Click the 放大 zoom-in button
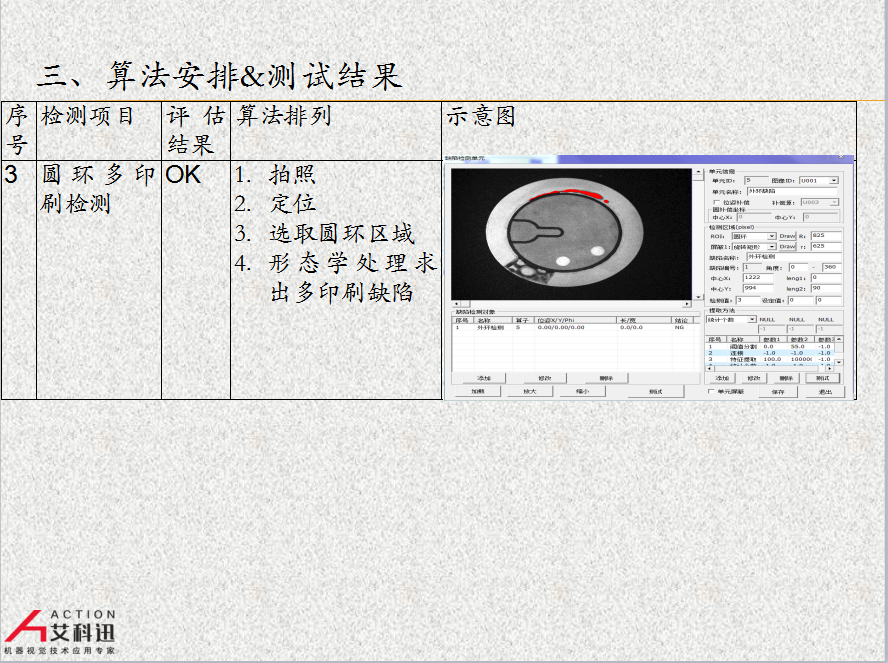Screen dimensions: 888x663 [530, 391]
